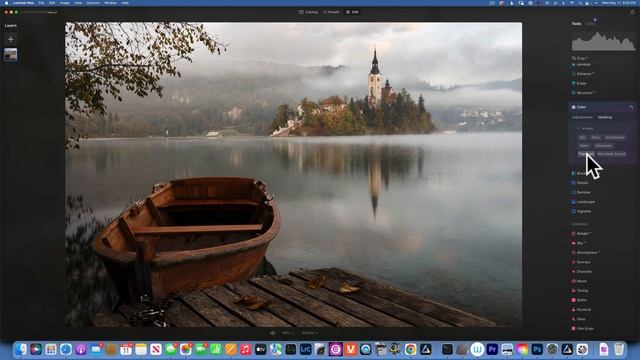640x360 pixels.
Task: Open Finder from the Dock
Action: click(21, 349)
